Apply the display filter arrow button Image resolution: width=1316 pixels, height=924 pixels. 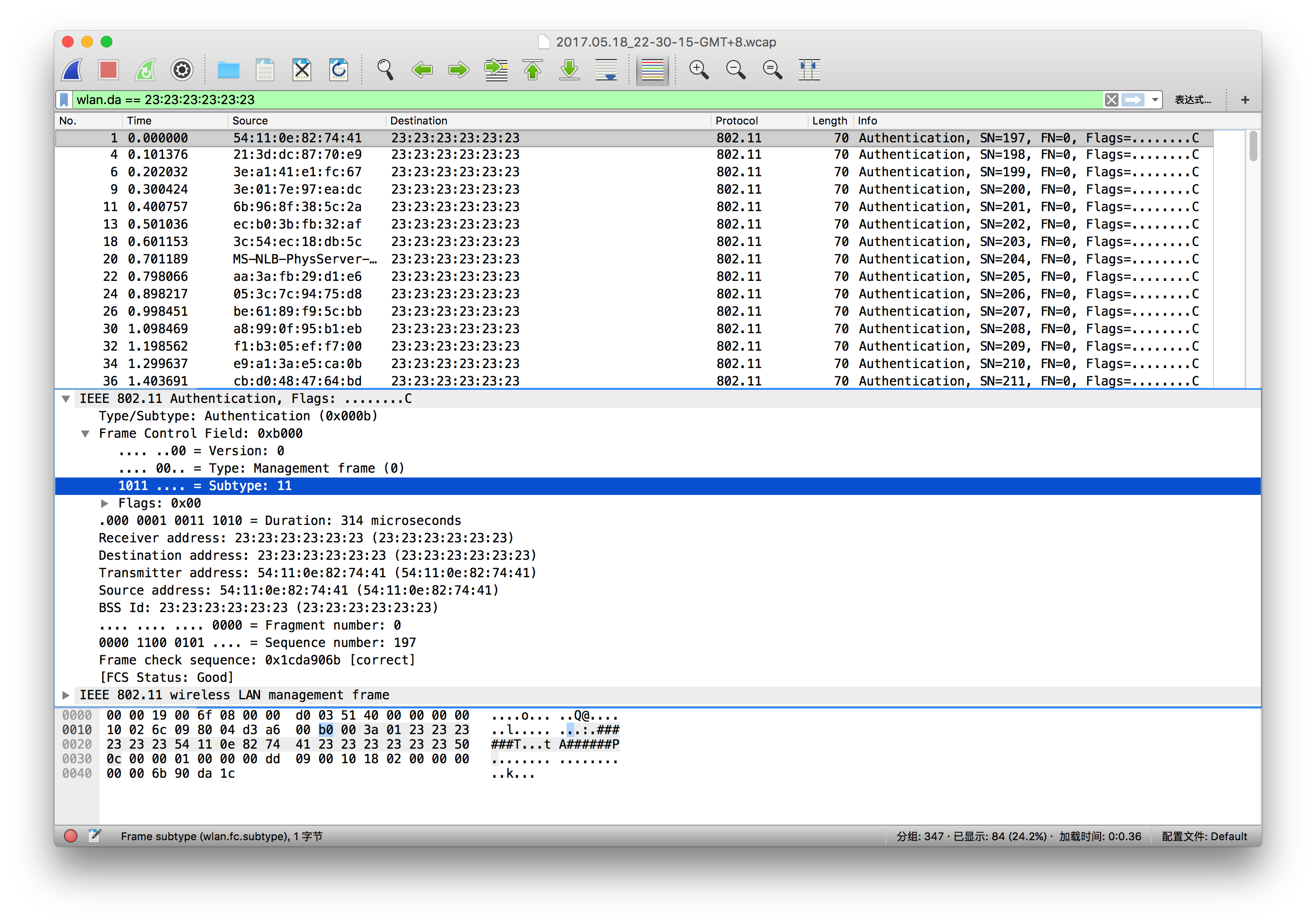1133,100
